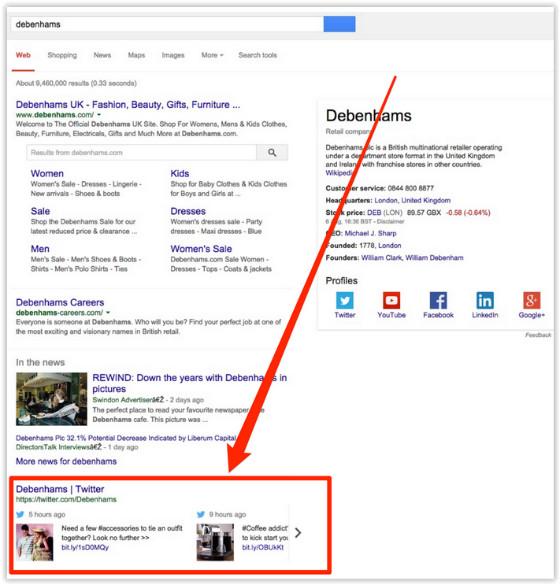Click the cafe news article thumbnail
This screenshot has width=560, height=585.
click(x=51, y=399)
